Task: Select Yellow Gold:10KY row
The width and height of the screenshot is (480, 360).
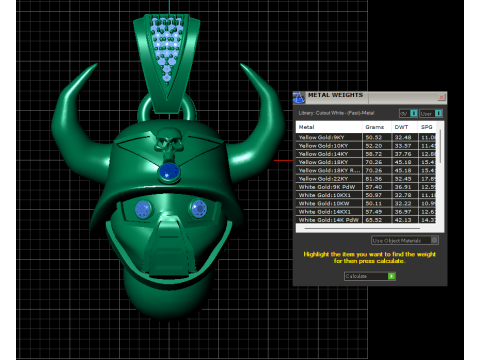Action: point(366,146)
